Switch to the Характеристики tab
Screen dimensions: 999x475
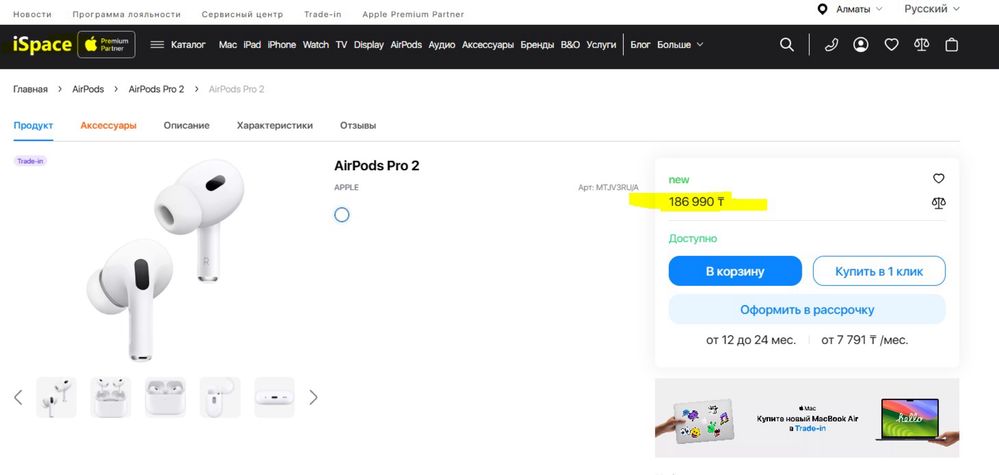click(x=275, y=125)
